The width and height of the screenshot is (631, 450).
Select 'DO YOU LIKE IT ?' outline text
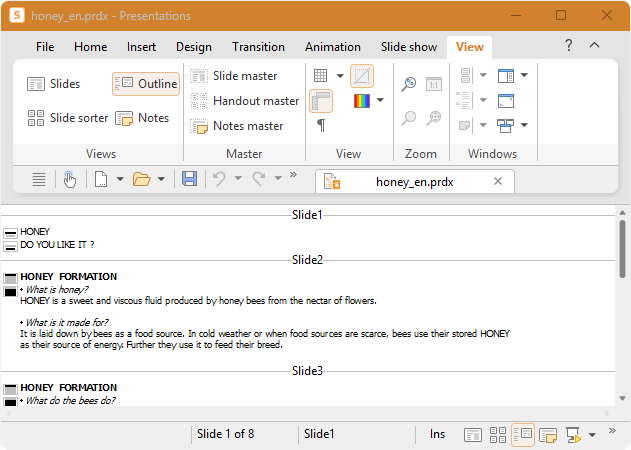coord(58,245)
